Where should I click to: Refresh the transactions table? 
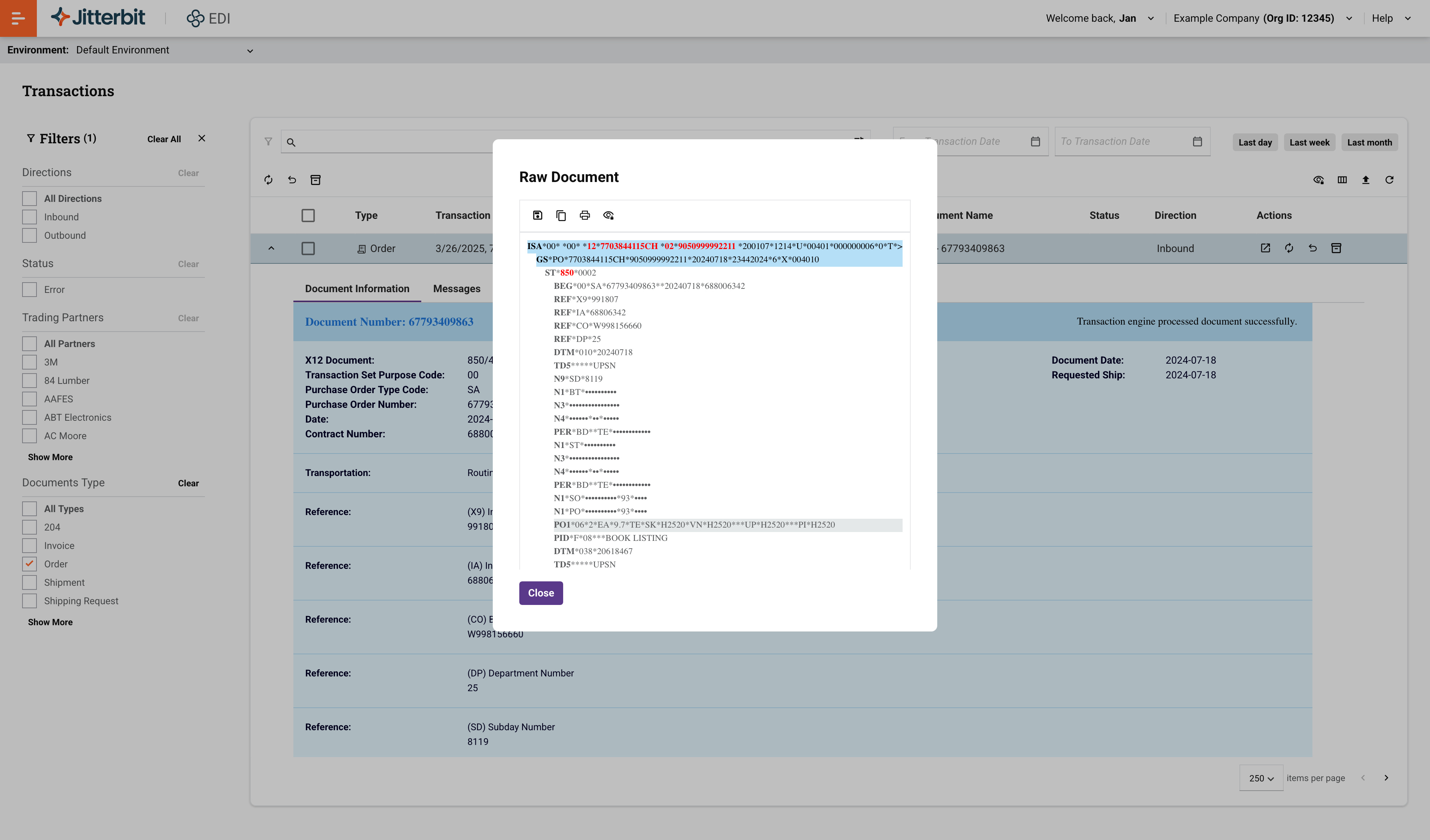point(1389,180)
